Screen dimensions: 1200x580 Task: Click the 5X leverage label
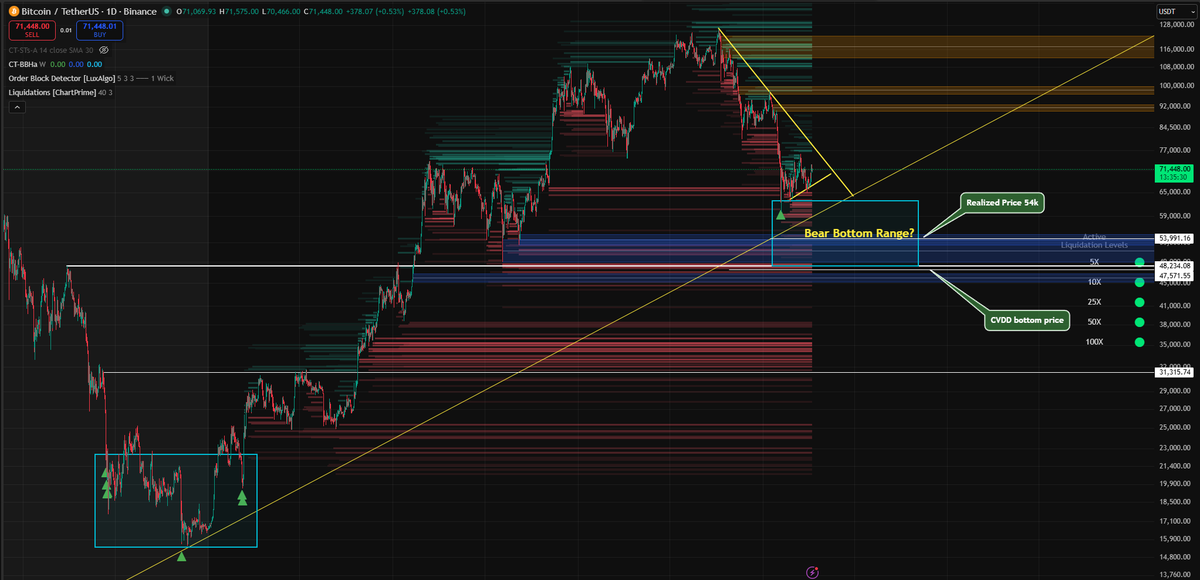click(1094, 262)
